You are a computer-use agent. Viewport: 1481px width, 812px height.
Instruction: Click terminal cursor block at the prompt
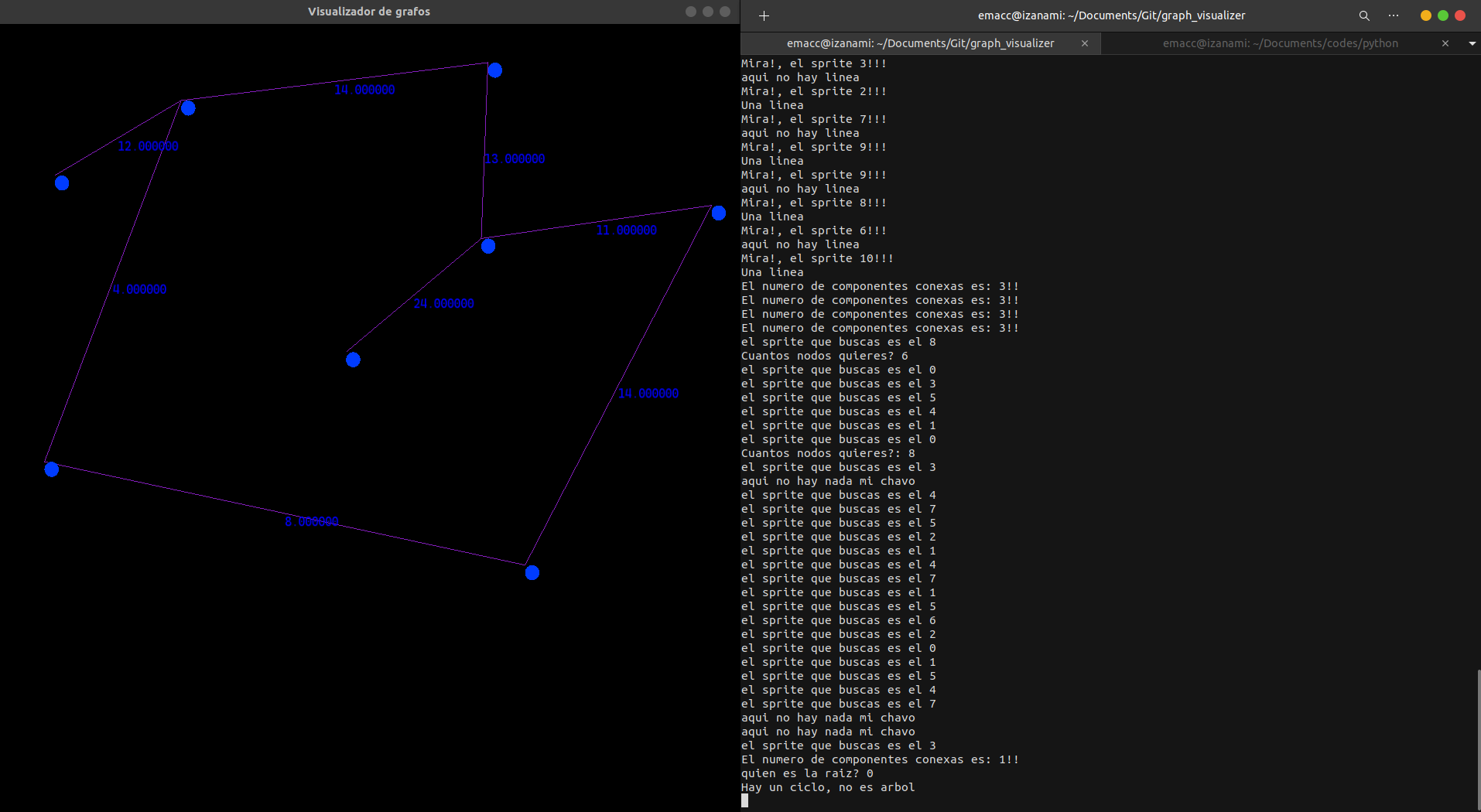point(744,801)
